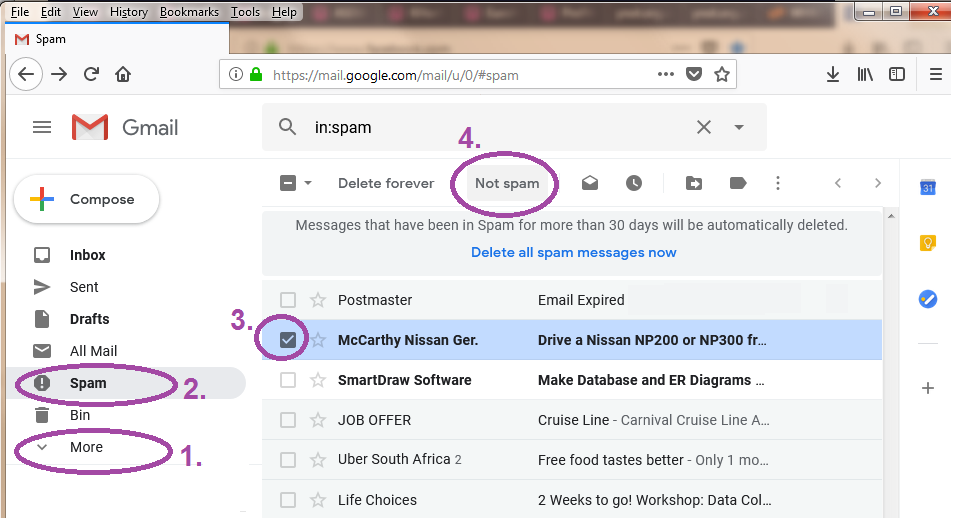This screenshot has width=953, height=518.
Task: Check the JOB OFFER email checkbox
Action: (288, 420)
